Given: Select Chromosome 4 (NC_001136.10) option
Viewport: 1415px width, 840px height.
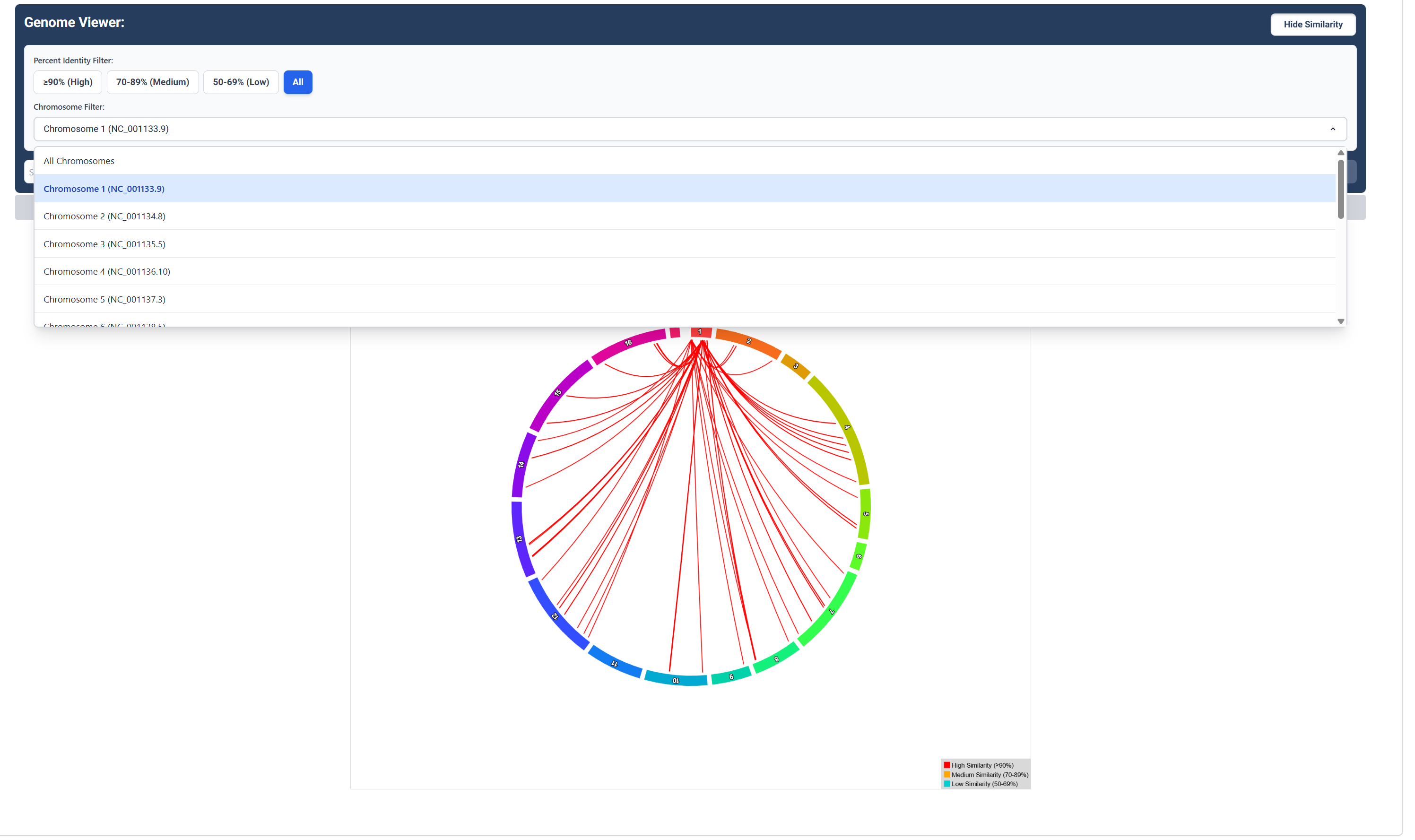Looking at the screenshot, I should (106, 272).
